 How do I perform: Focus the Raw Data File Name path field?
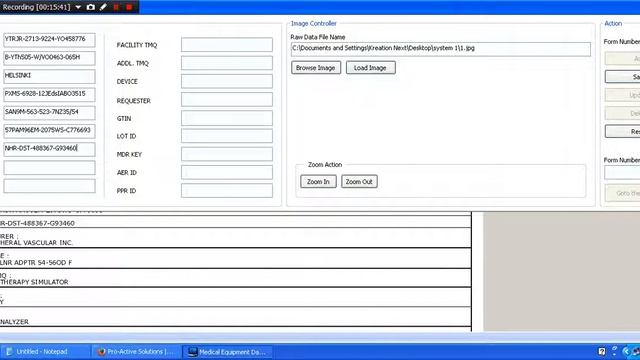pyautogui.click(x=440, y=49)
